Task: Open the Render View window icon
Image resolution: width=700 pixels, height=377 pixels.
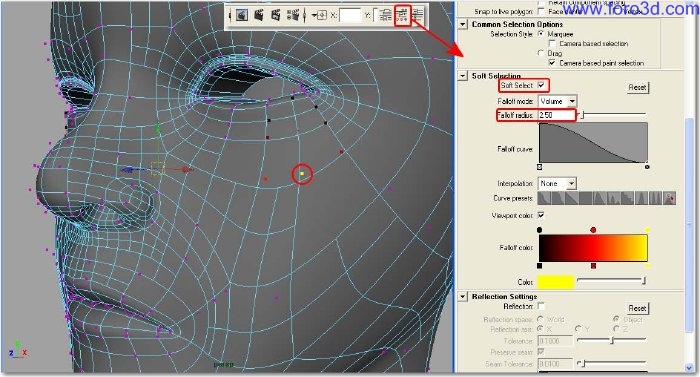Action: pyautogui.click(x=242, y=15)
